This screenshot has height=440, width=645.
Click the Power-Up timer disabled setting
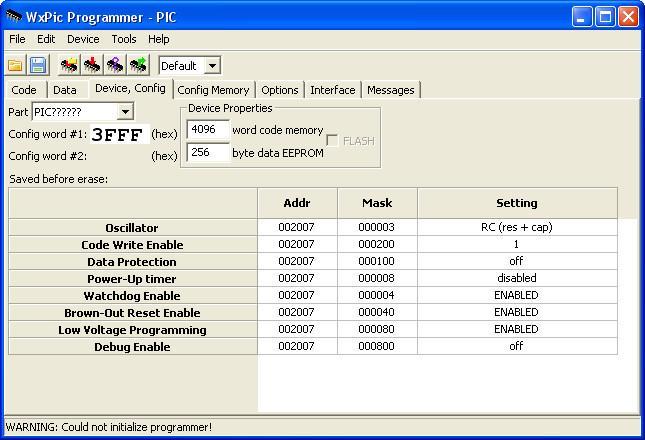click(517, 278)
